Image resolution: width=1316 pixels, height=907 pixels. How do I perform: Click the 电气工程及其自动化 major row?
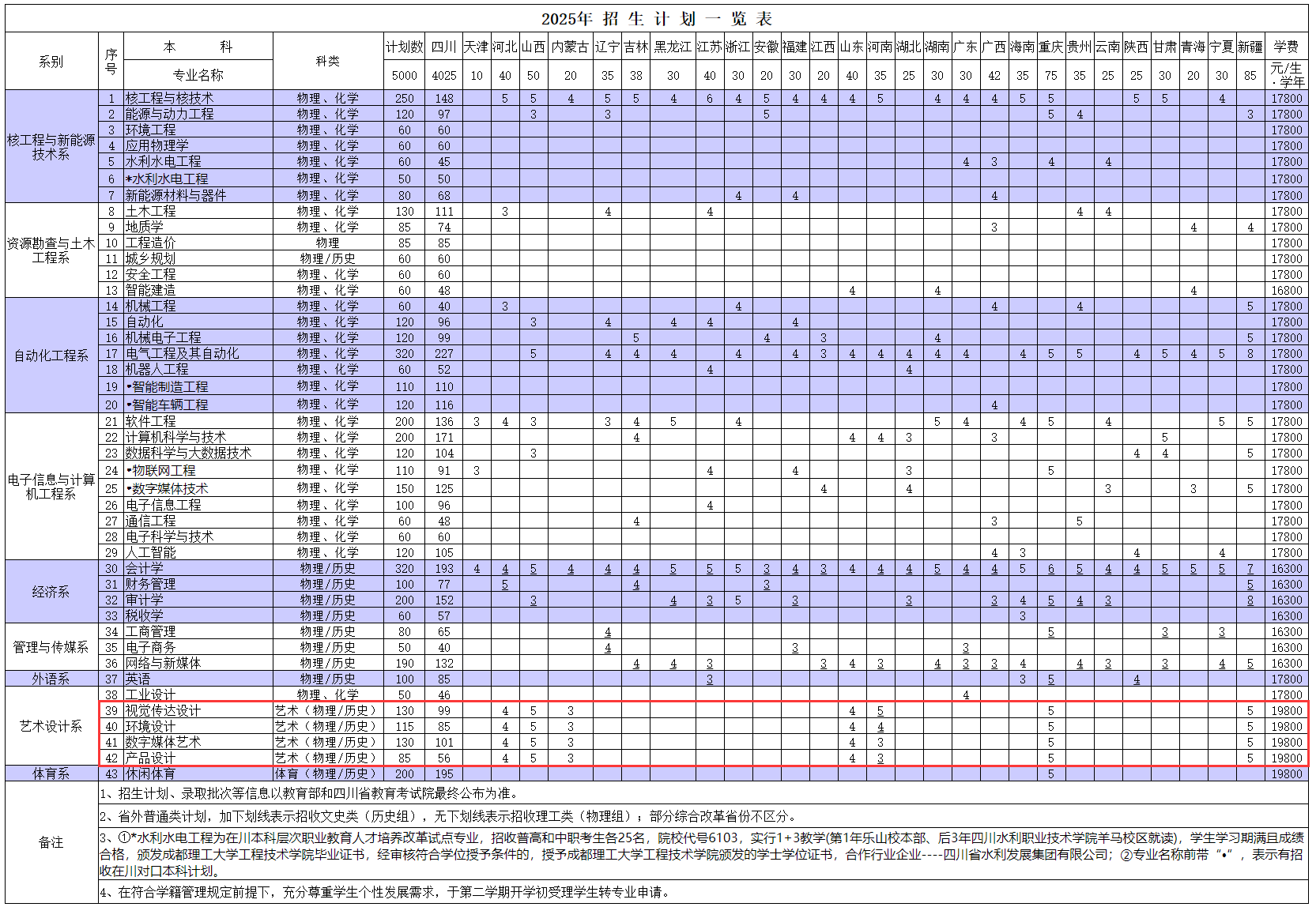198,354
